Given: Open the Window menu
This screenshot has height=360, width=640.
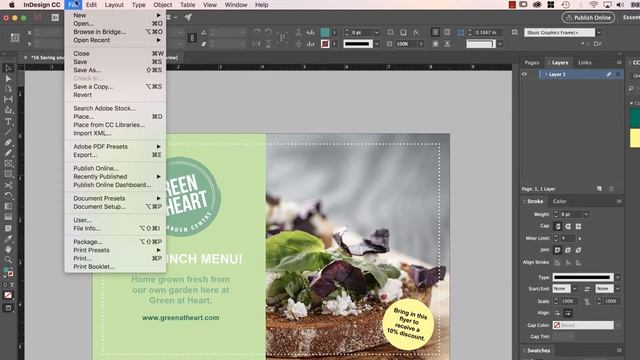Looking at the screenshot, I should coord(236,5).
